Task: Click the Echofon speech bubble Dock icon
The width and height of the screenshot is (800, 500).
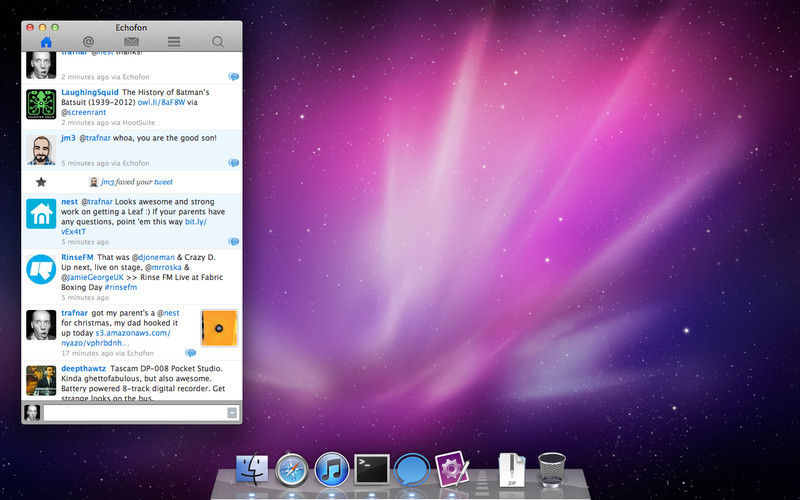Action: (x=412, y=469)
